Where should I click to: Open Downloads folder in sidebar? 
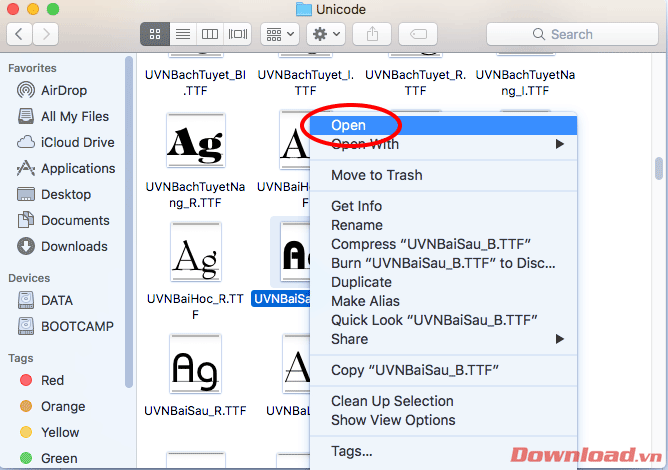[74, 246]
